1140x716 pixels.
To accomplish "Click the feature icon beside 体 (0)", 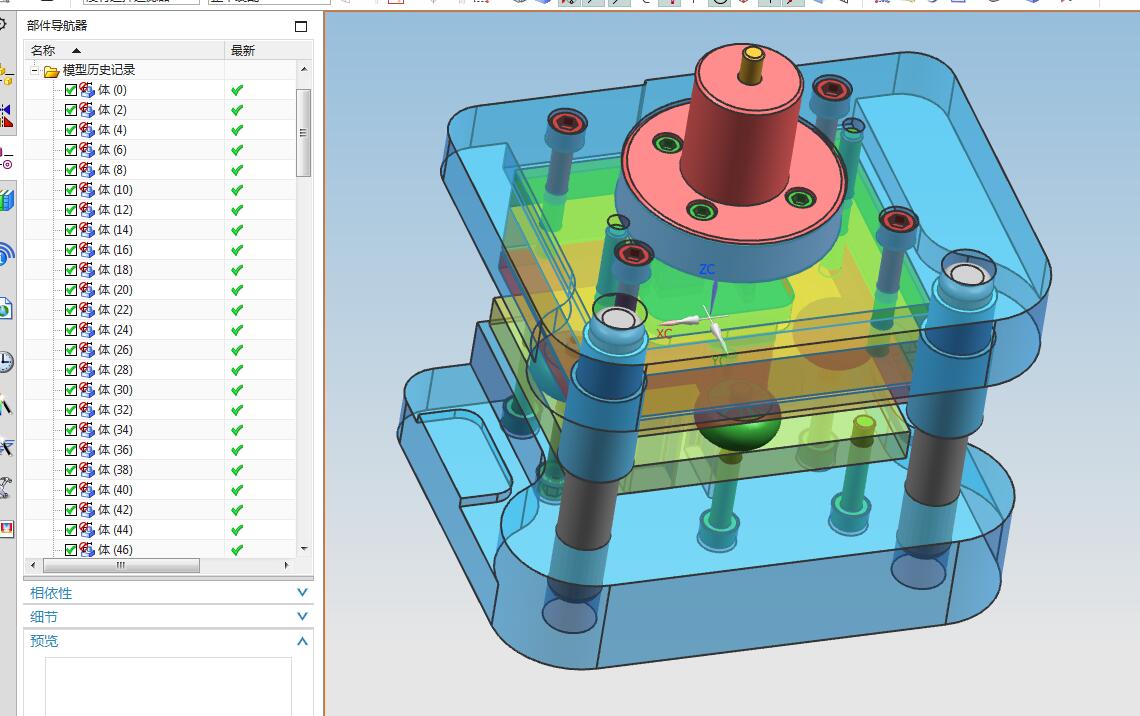I will pos(87,90).
